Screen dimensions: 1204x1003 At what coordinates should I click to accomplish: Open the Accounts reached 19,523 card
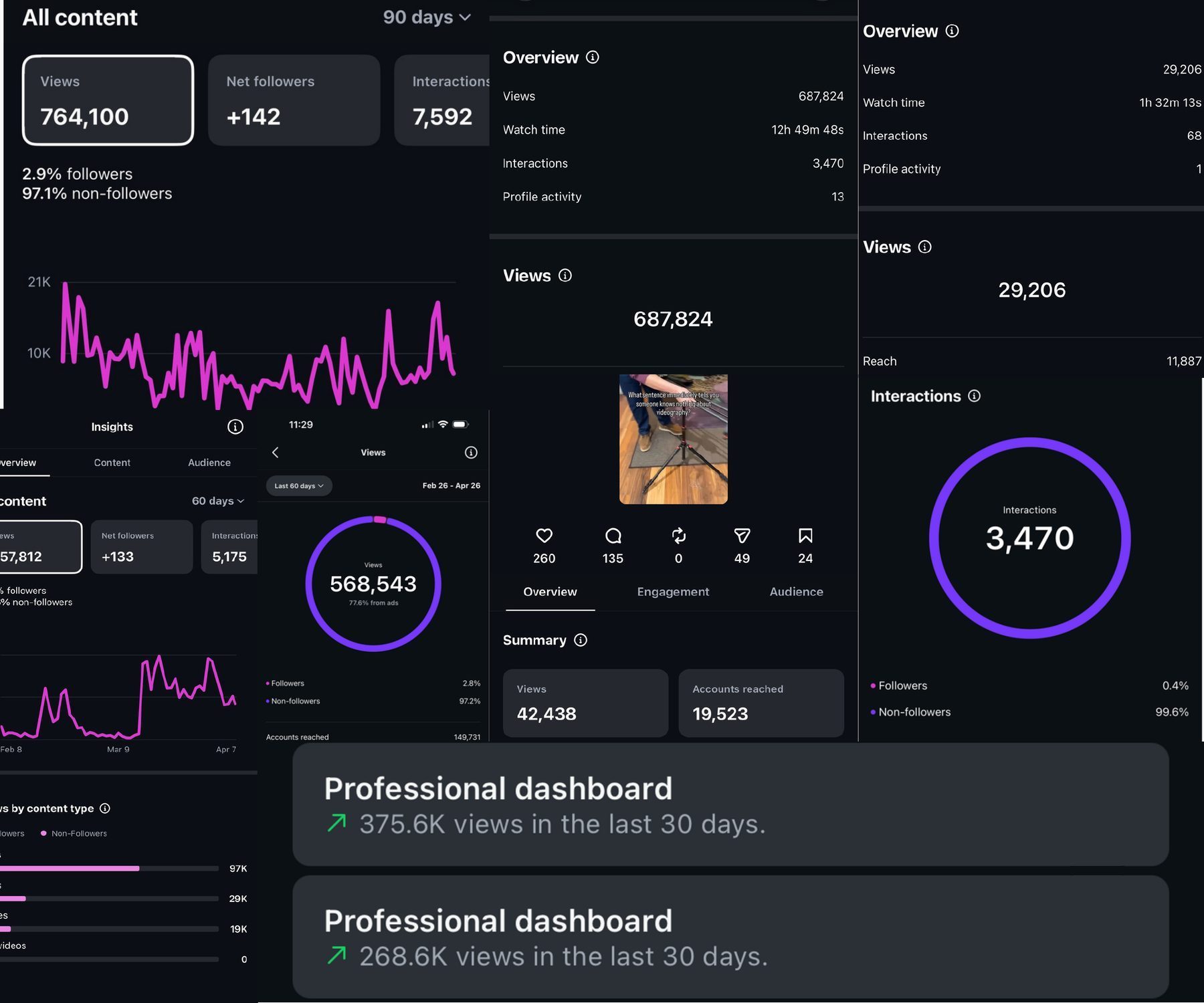(x=761, y=703)
